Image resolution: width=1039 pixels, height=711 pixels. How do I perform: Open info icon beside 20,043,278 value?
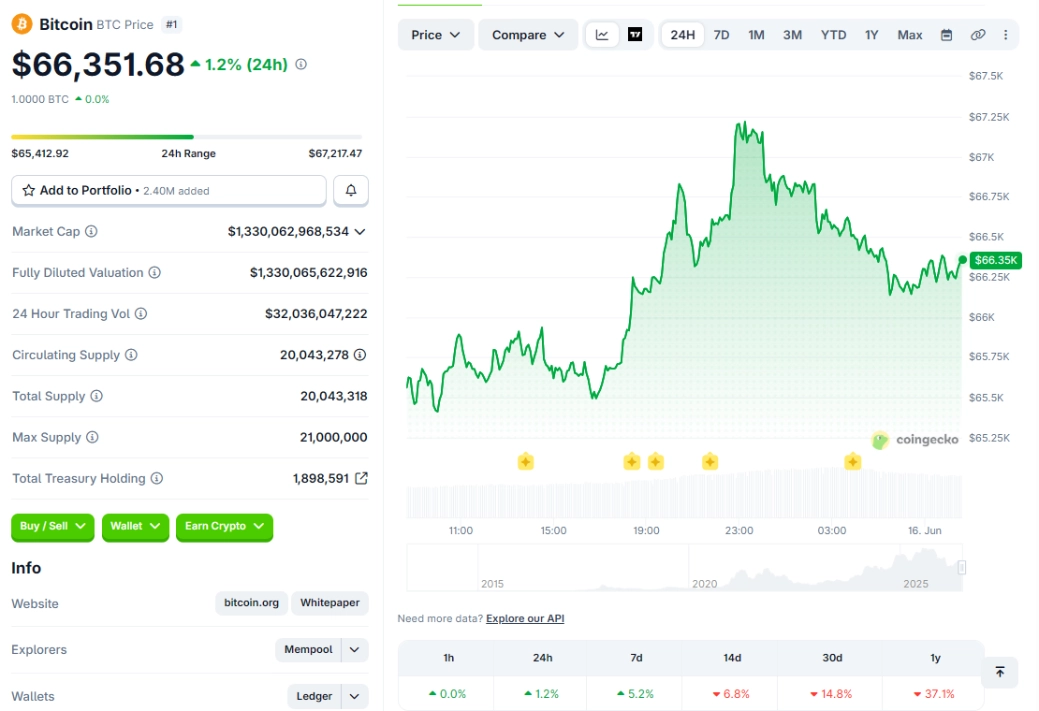[x=360, y=355]
